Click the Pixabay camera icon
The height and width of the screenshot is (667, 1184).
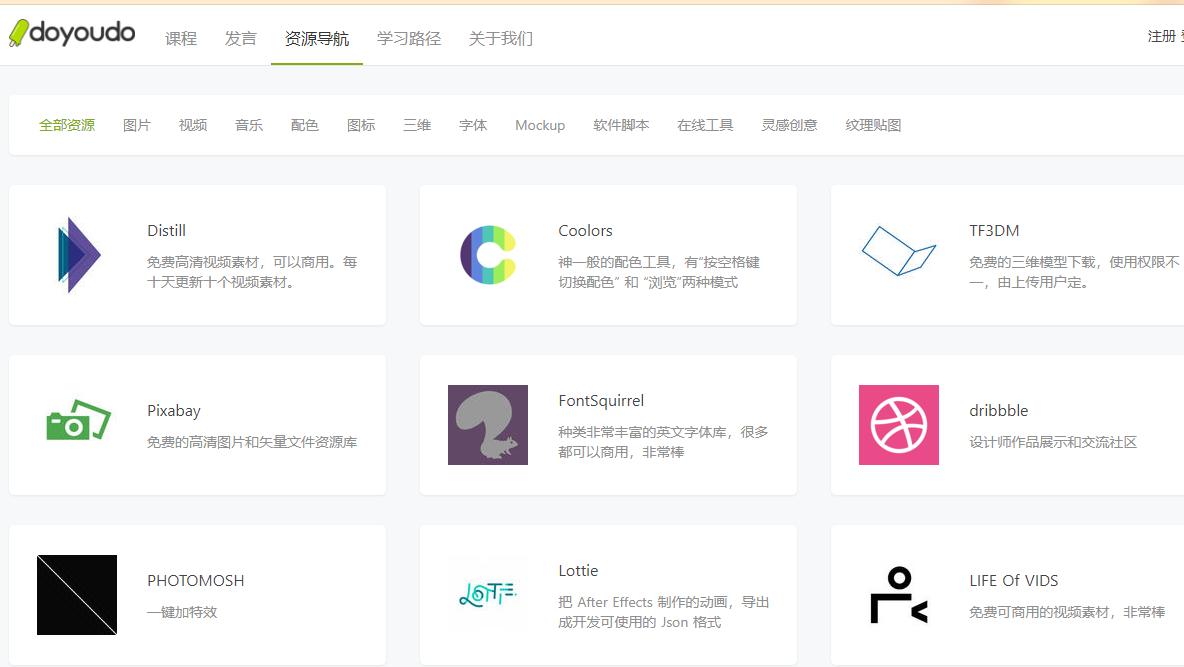click(77, 424)
